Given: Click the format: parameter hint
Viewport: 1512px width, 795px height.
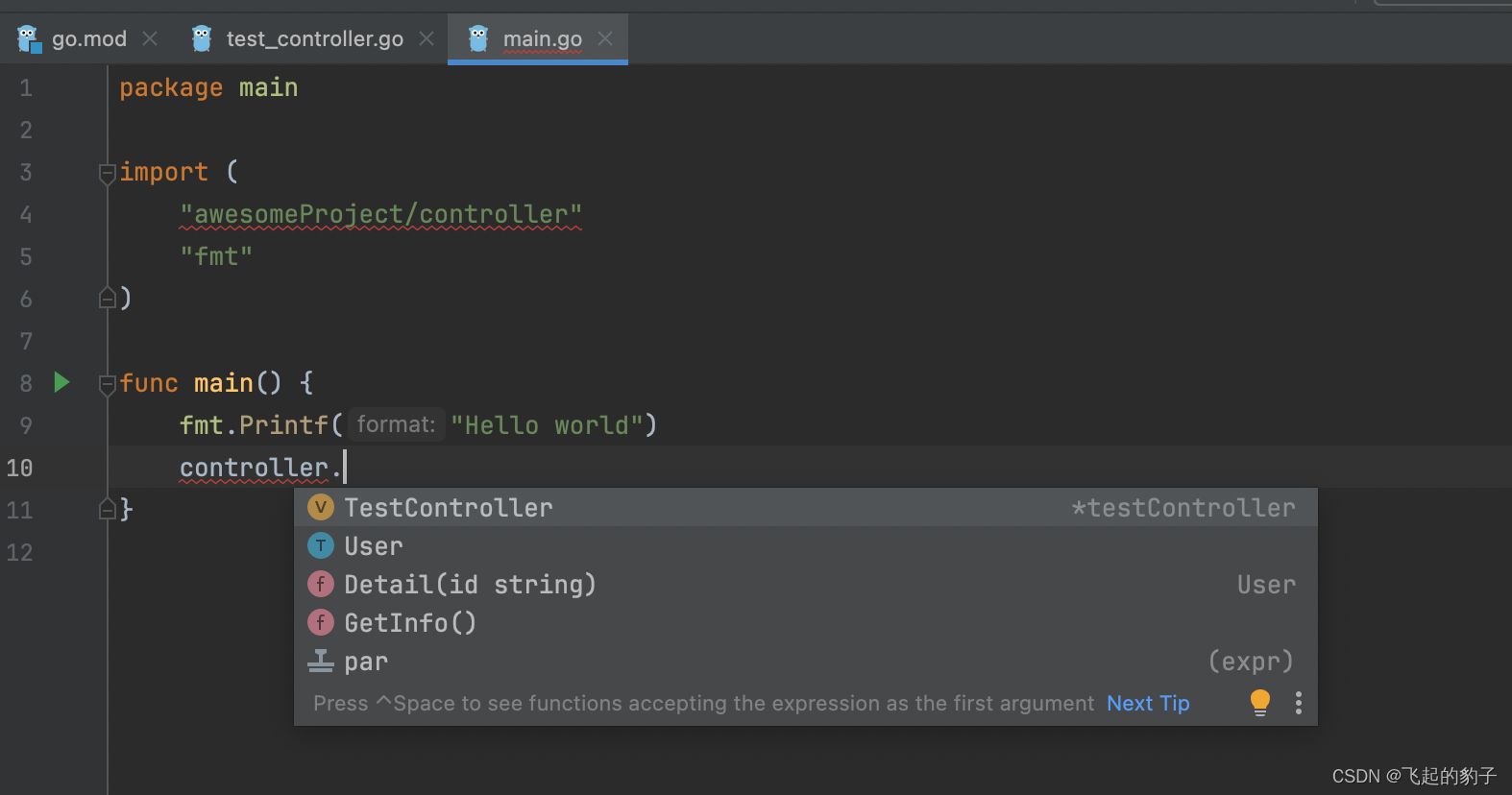Looking at the screenshot, I should point(396,424).
